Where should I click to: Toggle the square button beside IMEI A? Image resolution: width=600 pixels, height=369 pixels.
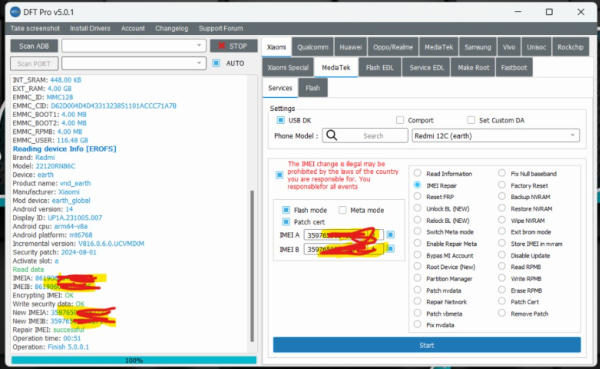(390, 235)
